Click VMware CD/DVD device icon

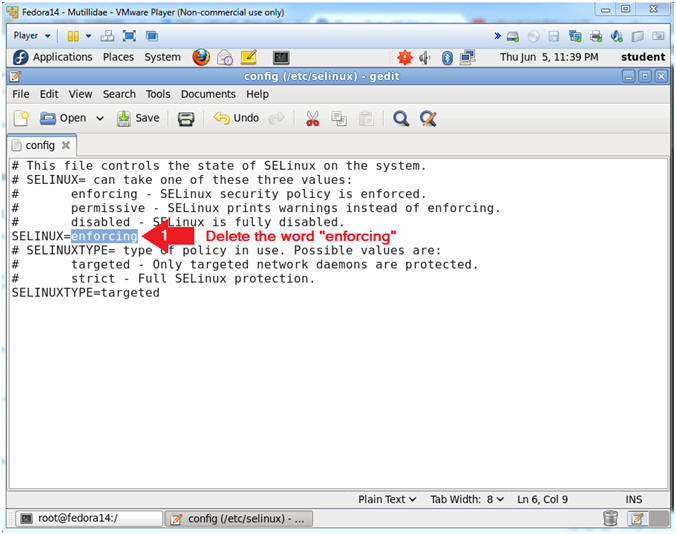(x=533, y=37)
